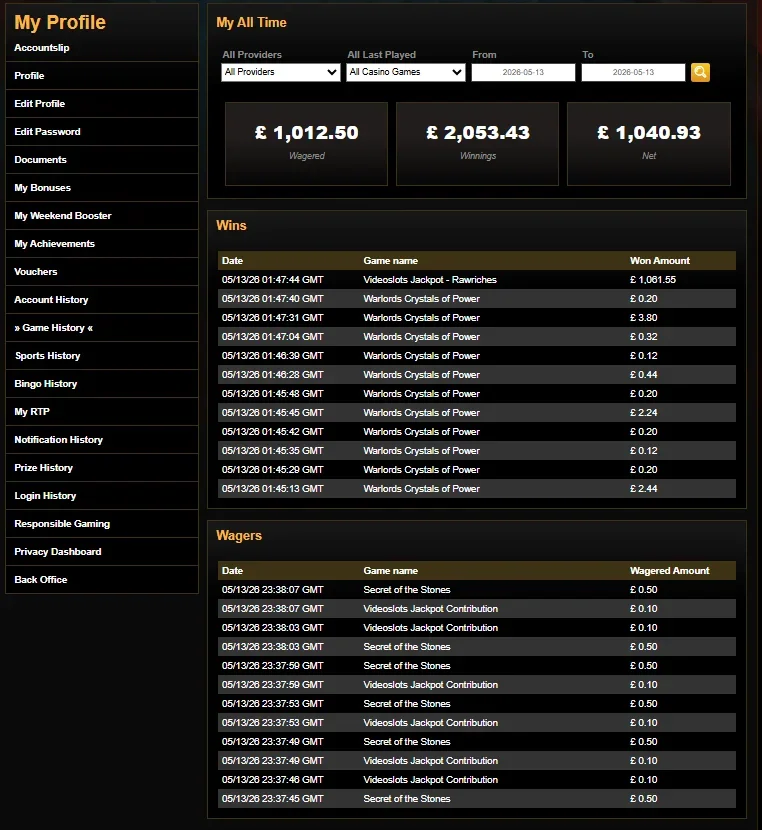Open Login History
The height and width of the screenshot is (830, 762).
102,497
